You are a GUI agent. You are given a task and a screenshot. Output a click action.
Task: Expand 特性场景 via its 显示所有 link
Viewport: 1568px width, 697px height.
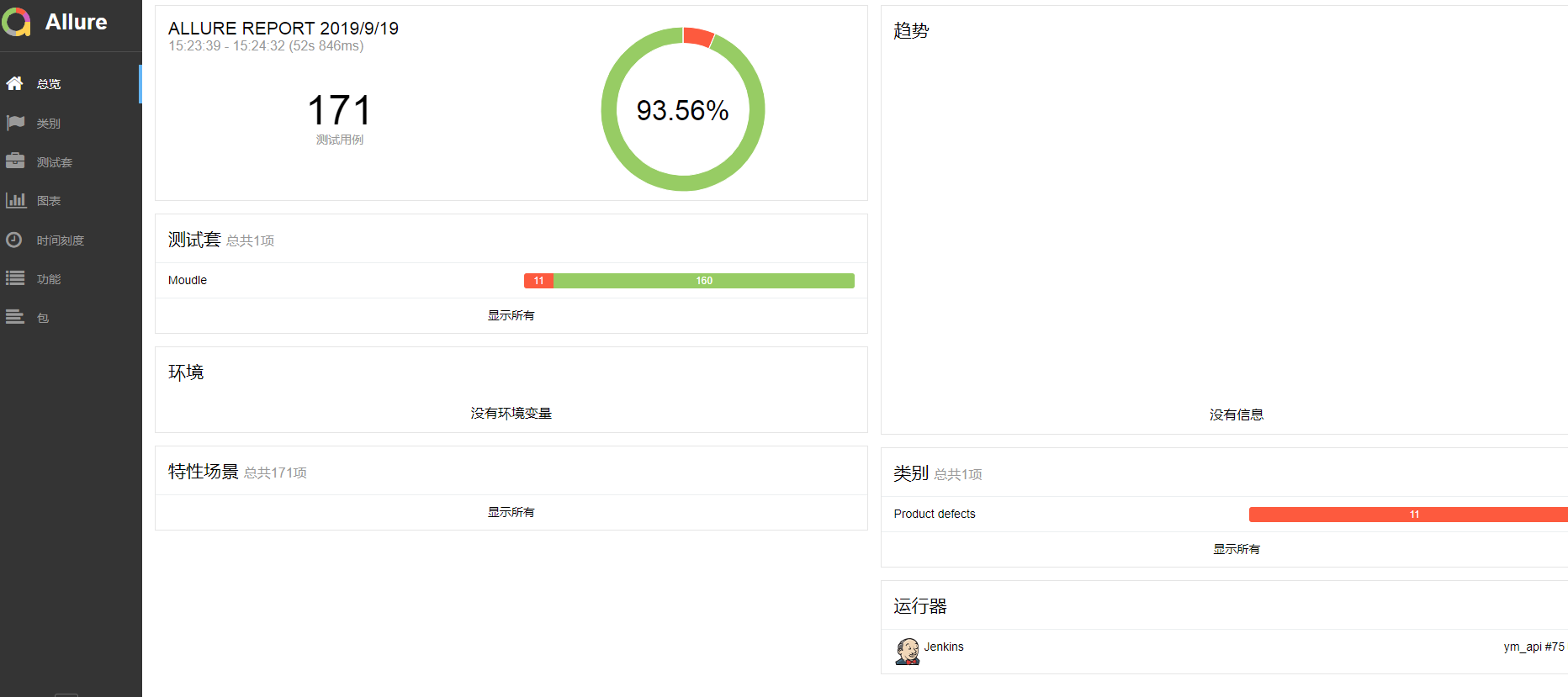[511, 511]
